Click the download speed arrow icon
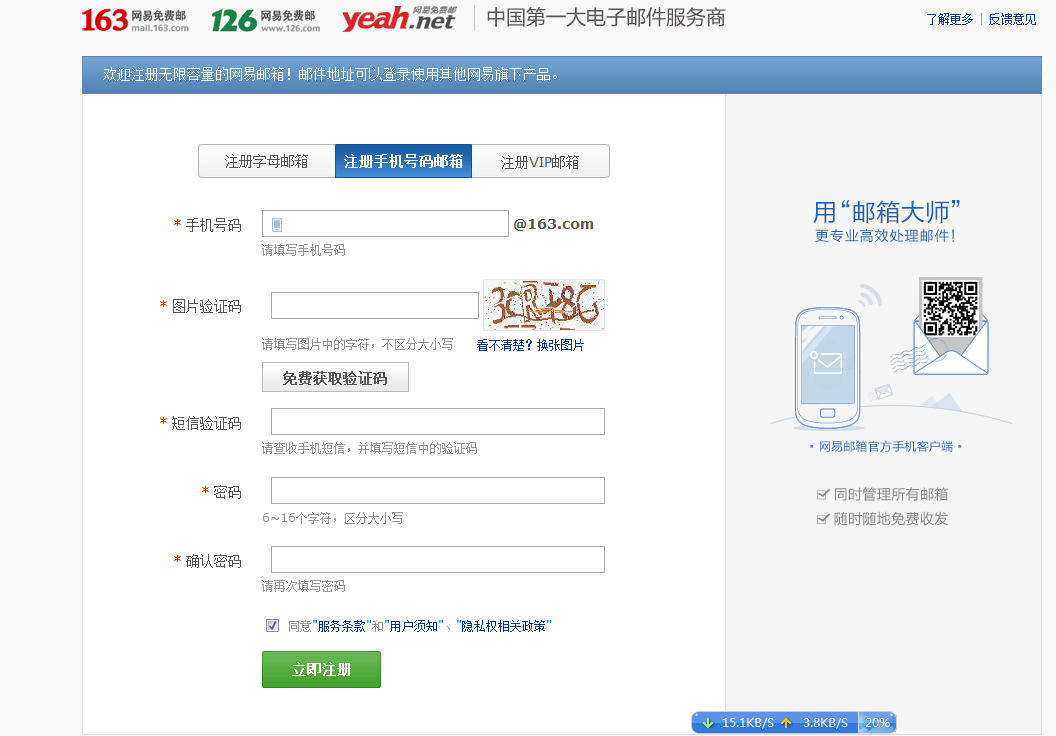Viewport: 1056px width, 736px height. pos(708,723)
